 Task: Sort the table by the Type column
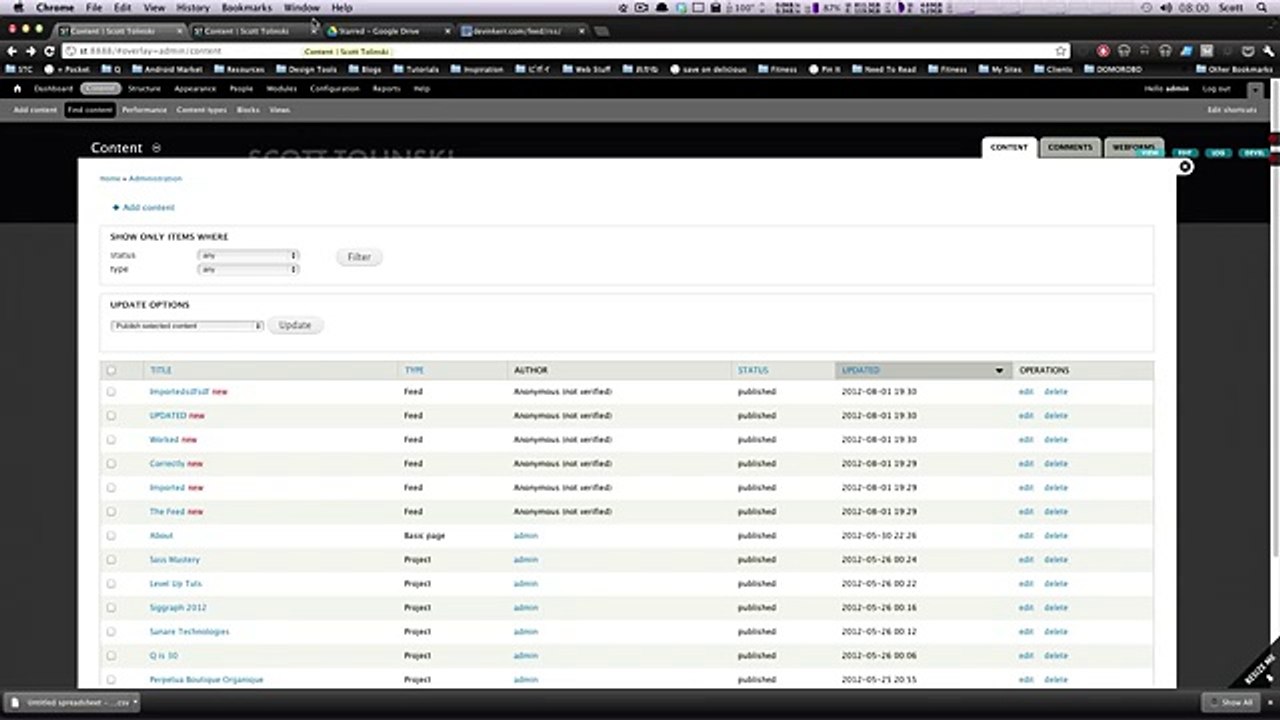[x=414, y=370]
